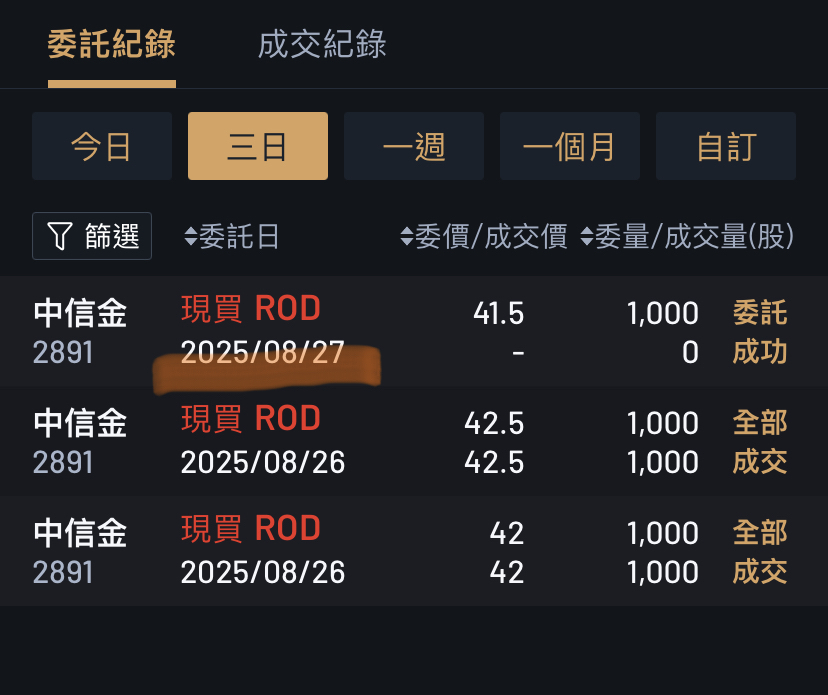Image resolution: width=828 pixels, height=695 pixels.
Task: Click 現買 ROD label dated 2025/08/27
Action: coord(251,309)
